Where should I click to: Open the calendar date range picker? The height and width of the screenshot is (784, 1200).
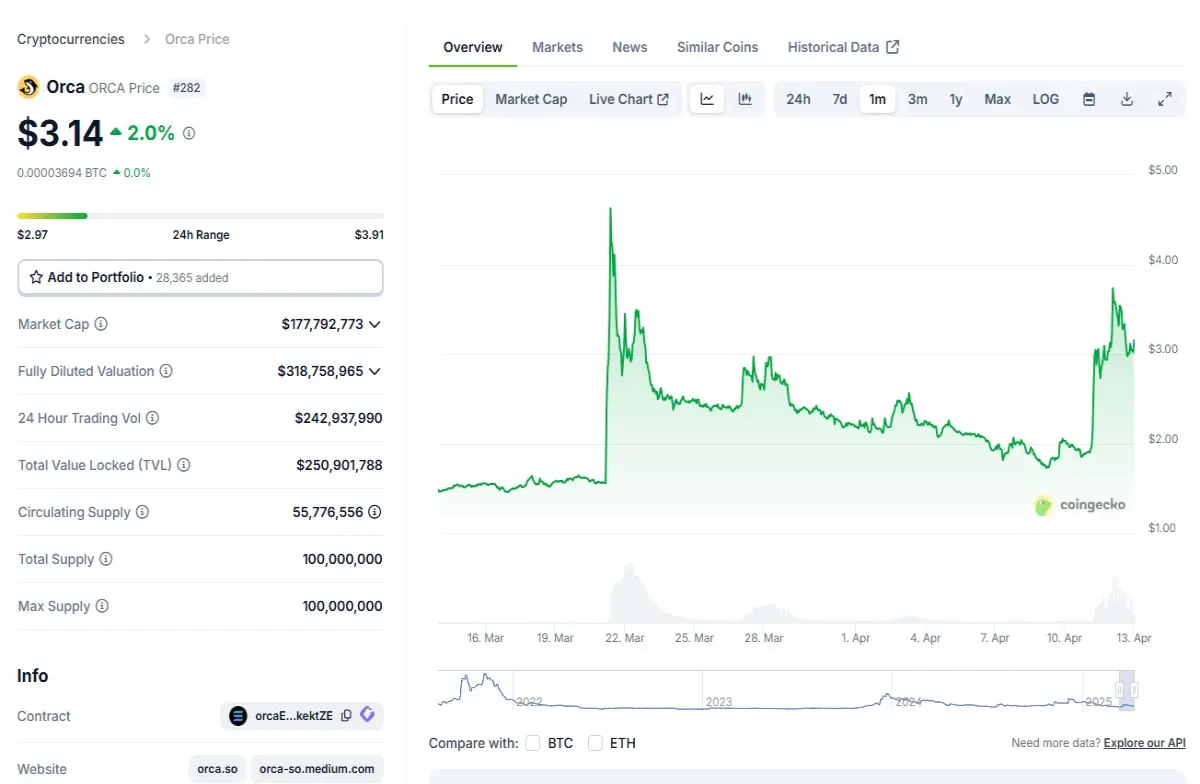tap(1089, 99)
